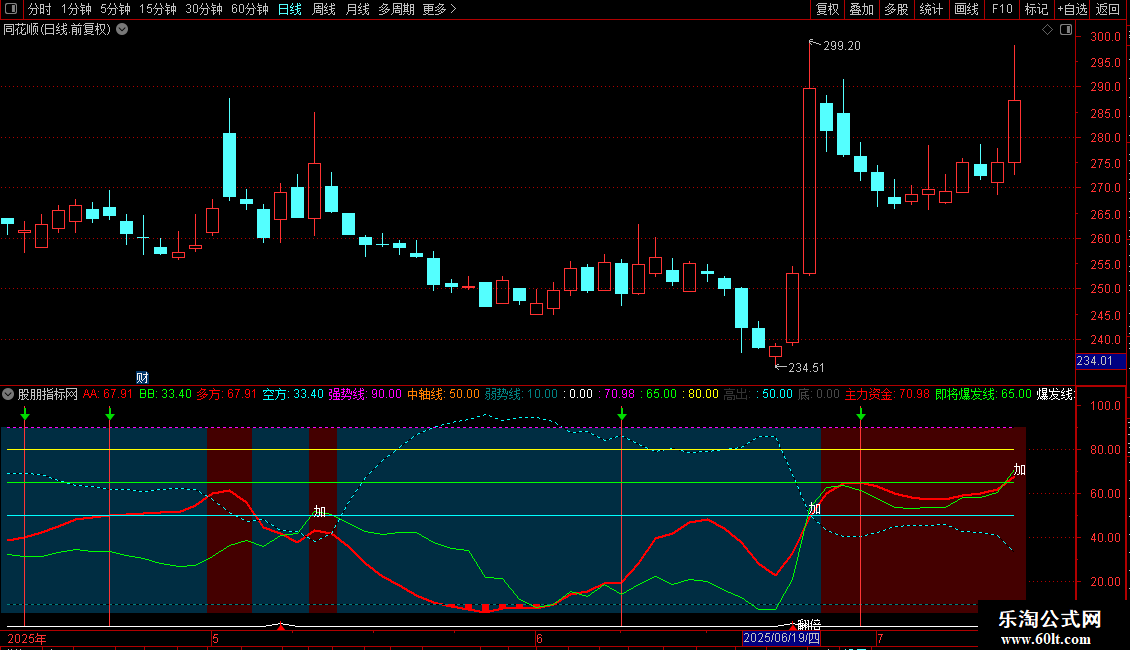Switch to 1分钟 period
Screen dimensions: 1130x650
click(x=76, y=9)
